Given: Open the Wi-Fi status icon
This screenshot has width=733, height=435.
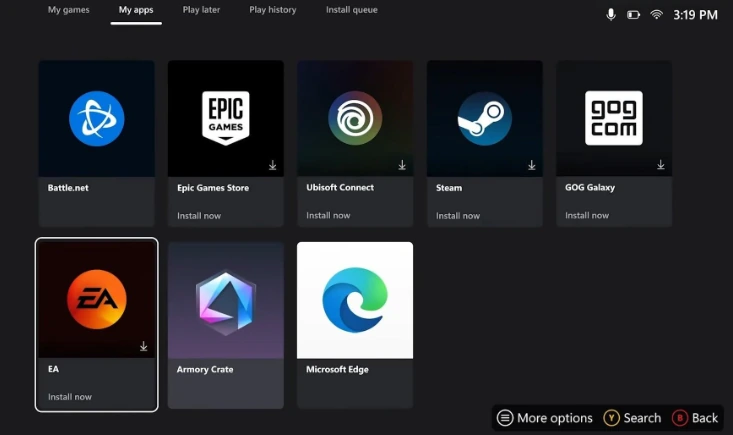Looking at the screenshot, I should tap(656, 15).
